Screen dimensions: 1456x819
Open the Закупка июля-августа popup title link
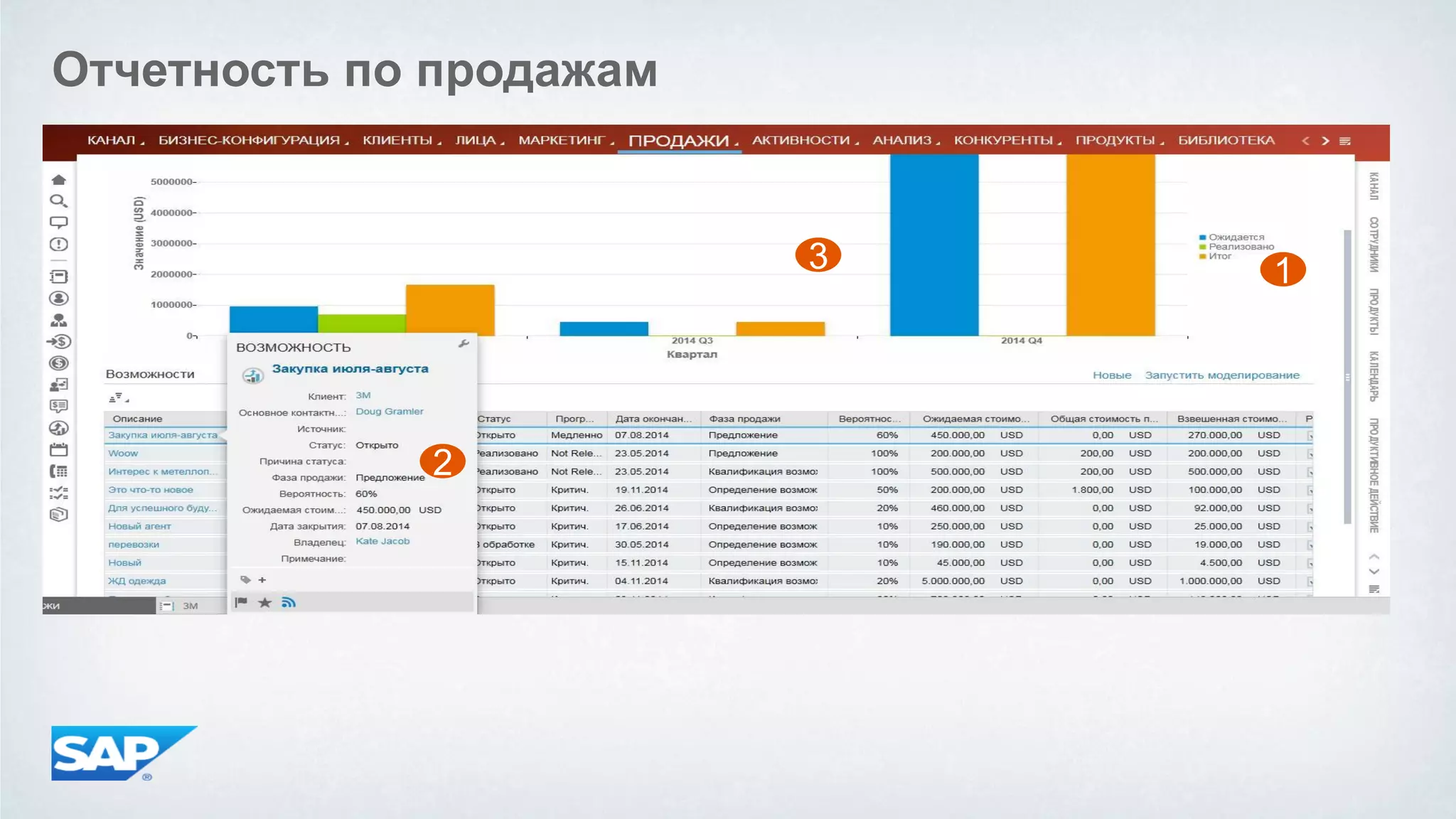350,369
